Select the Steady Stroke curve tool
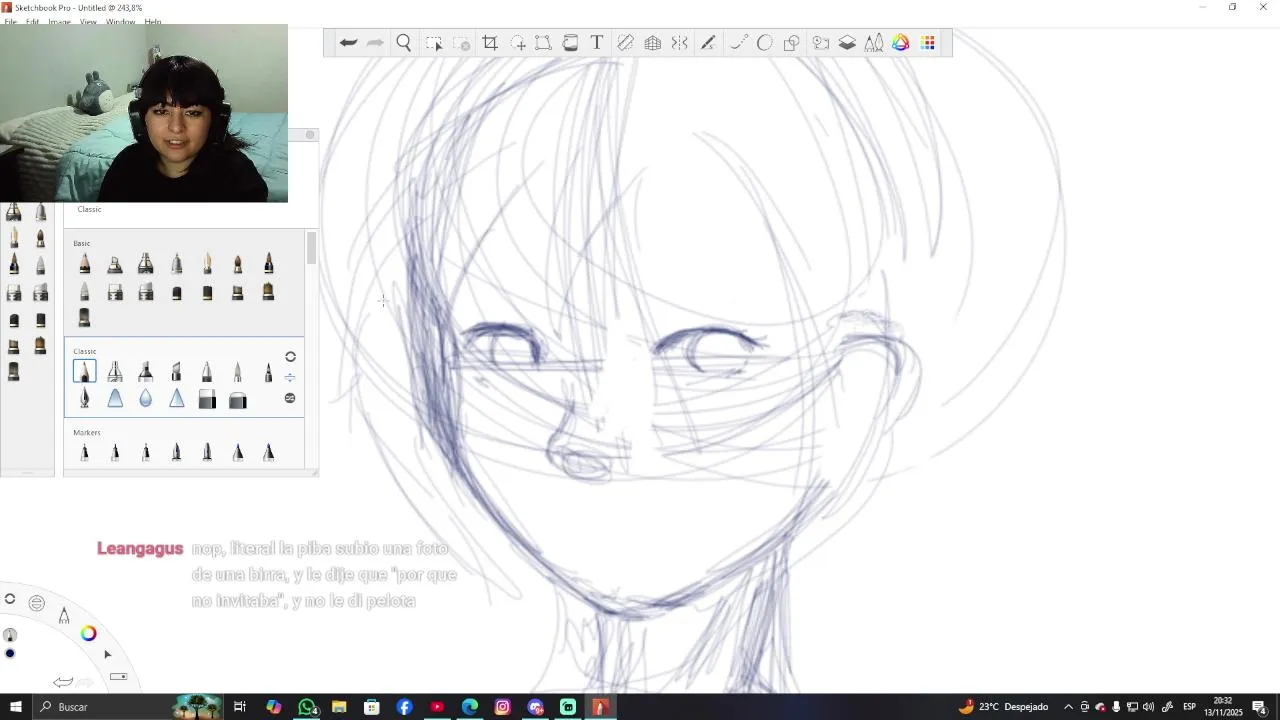 [739, 43]
